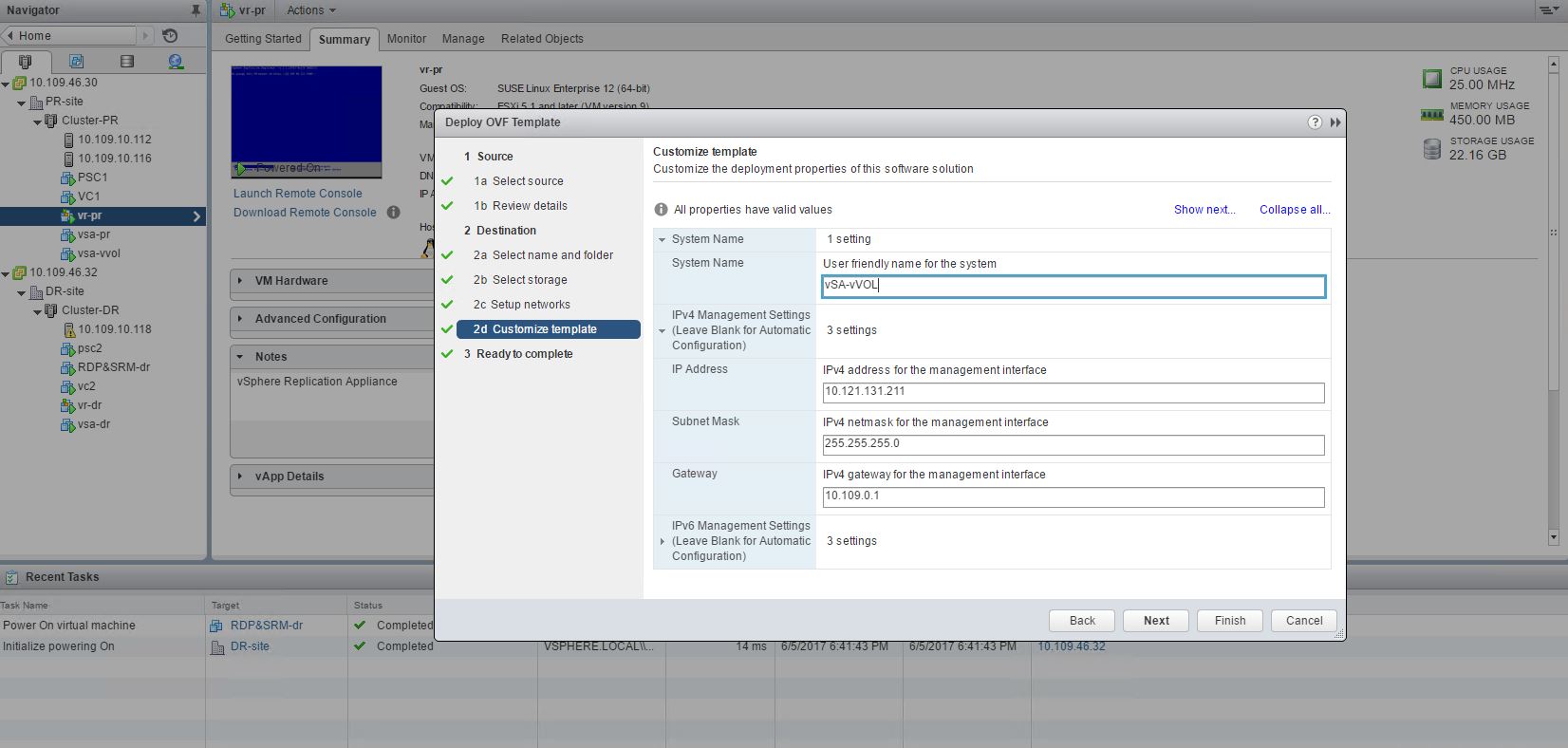Expand the IPv6 Management Settings group

click(662, 541)
